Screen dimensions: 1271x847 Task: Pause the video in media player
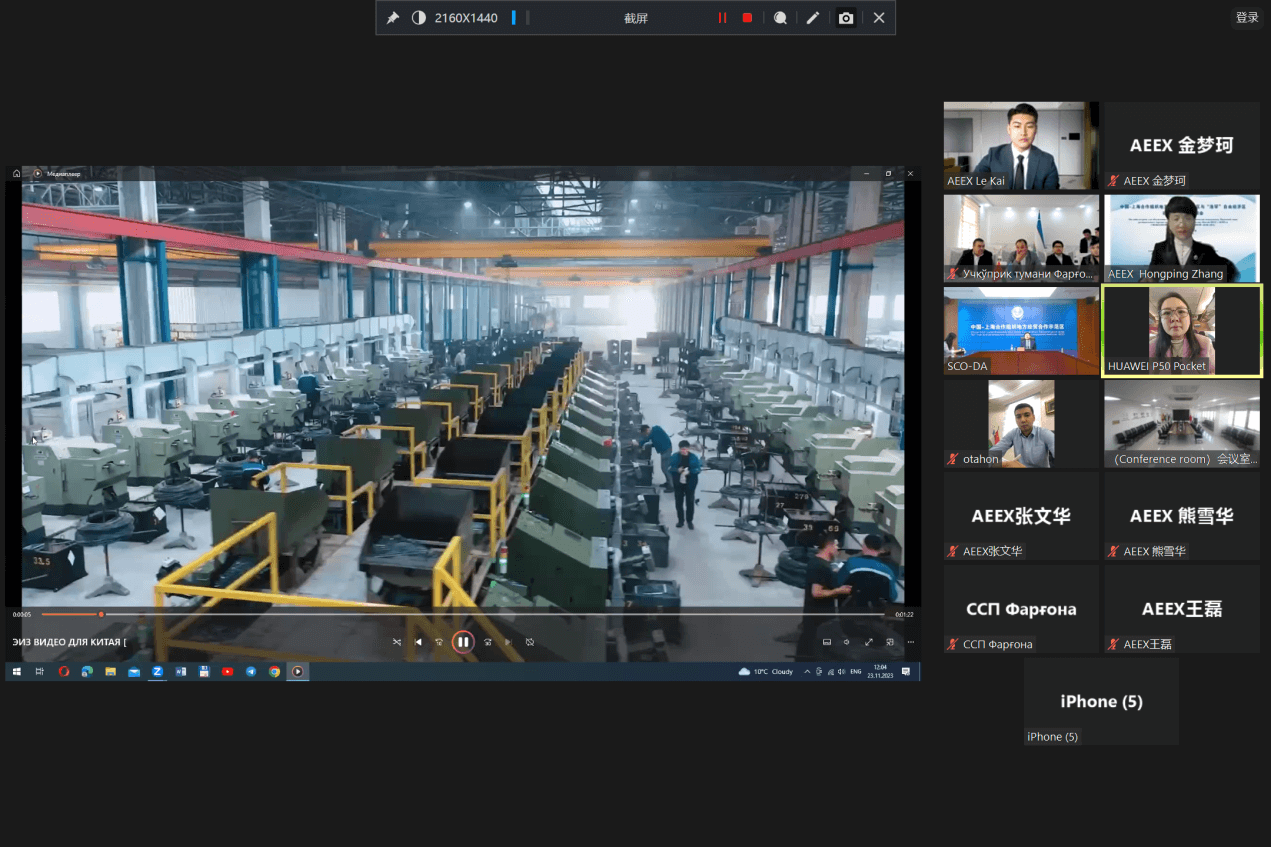pos(463,642)
